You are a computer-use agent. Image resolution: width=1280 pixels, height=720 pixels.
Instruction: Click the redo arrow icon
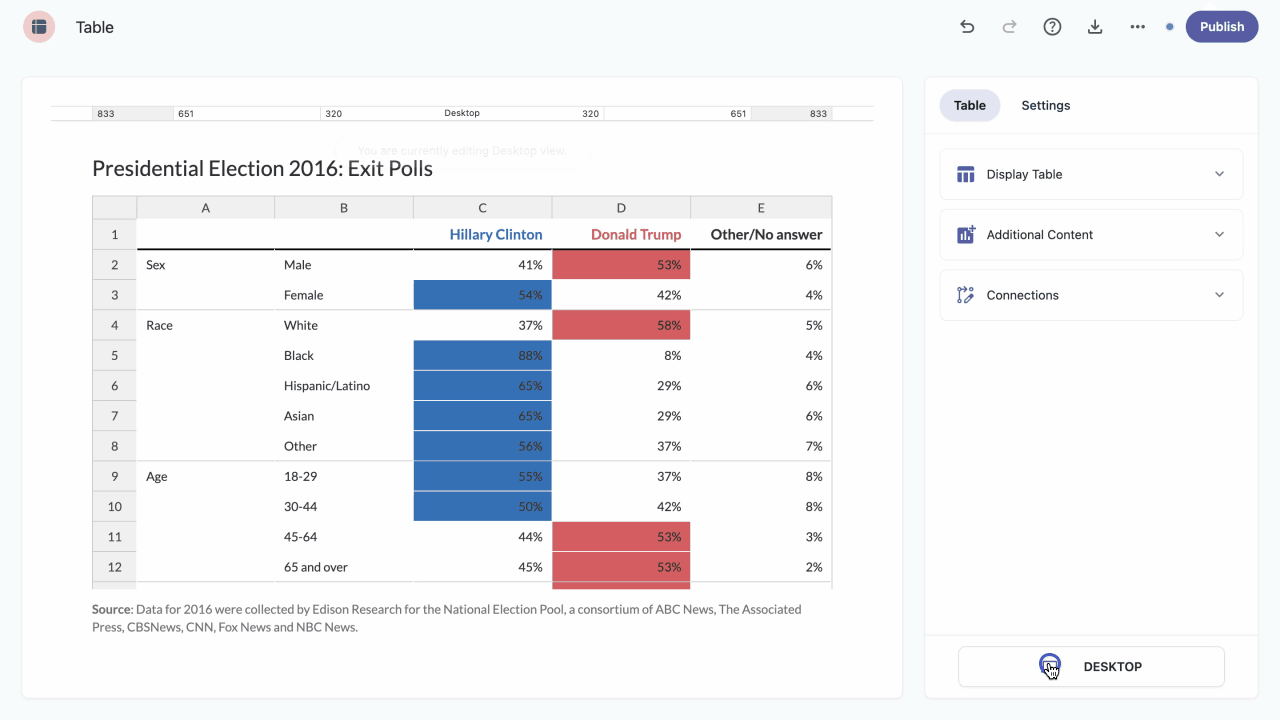pyautogui.click(x=1009, y=27)
